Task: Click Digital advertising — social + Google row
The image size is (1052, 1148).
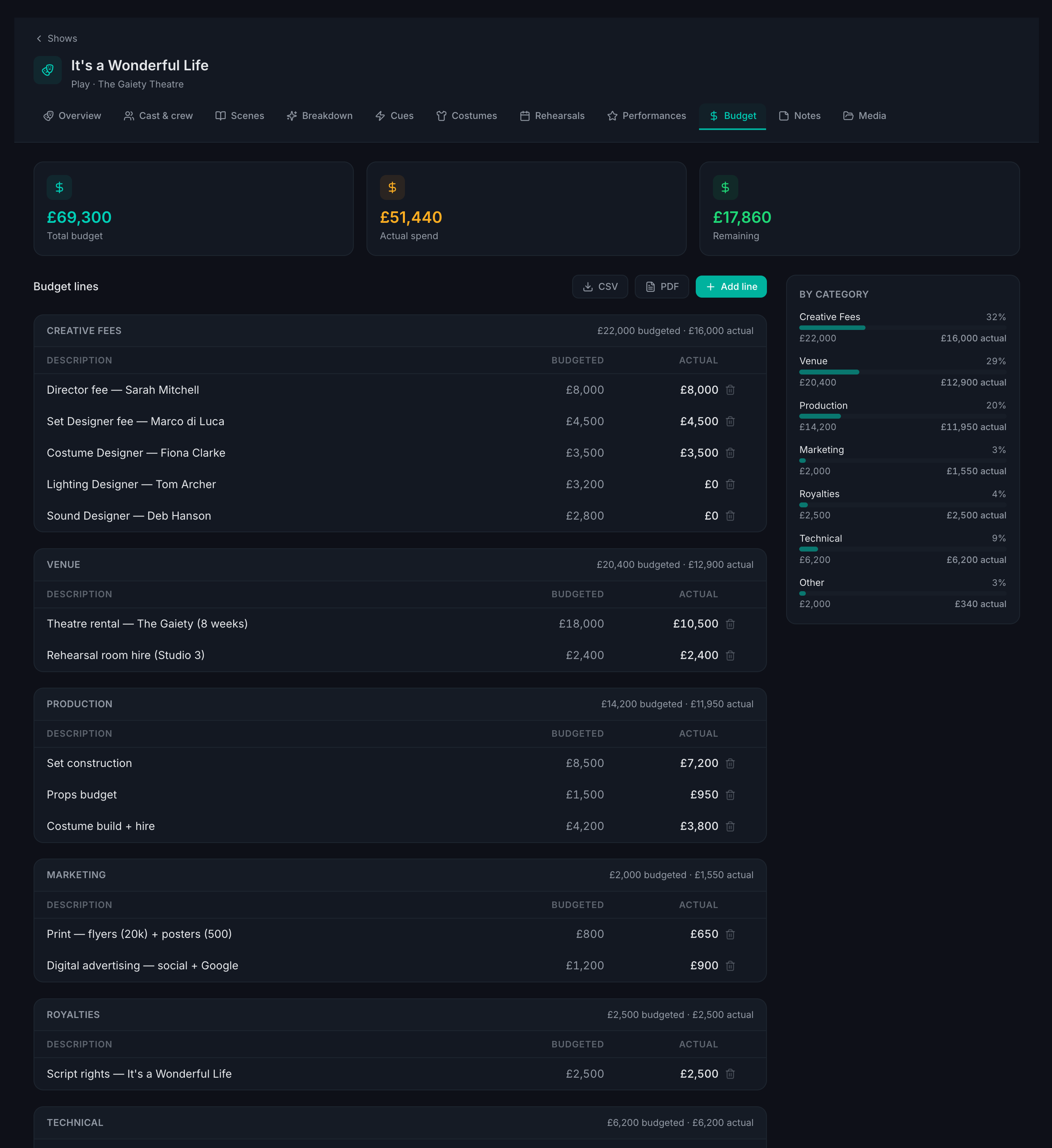Action: click(400, 966)
